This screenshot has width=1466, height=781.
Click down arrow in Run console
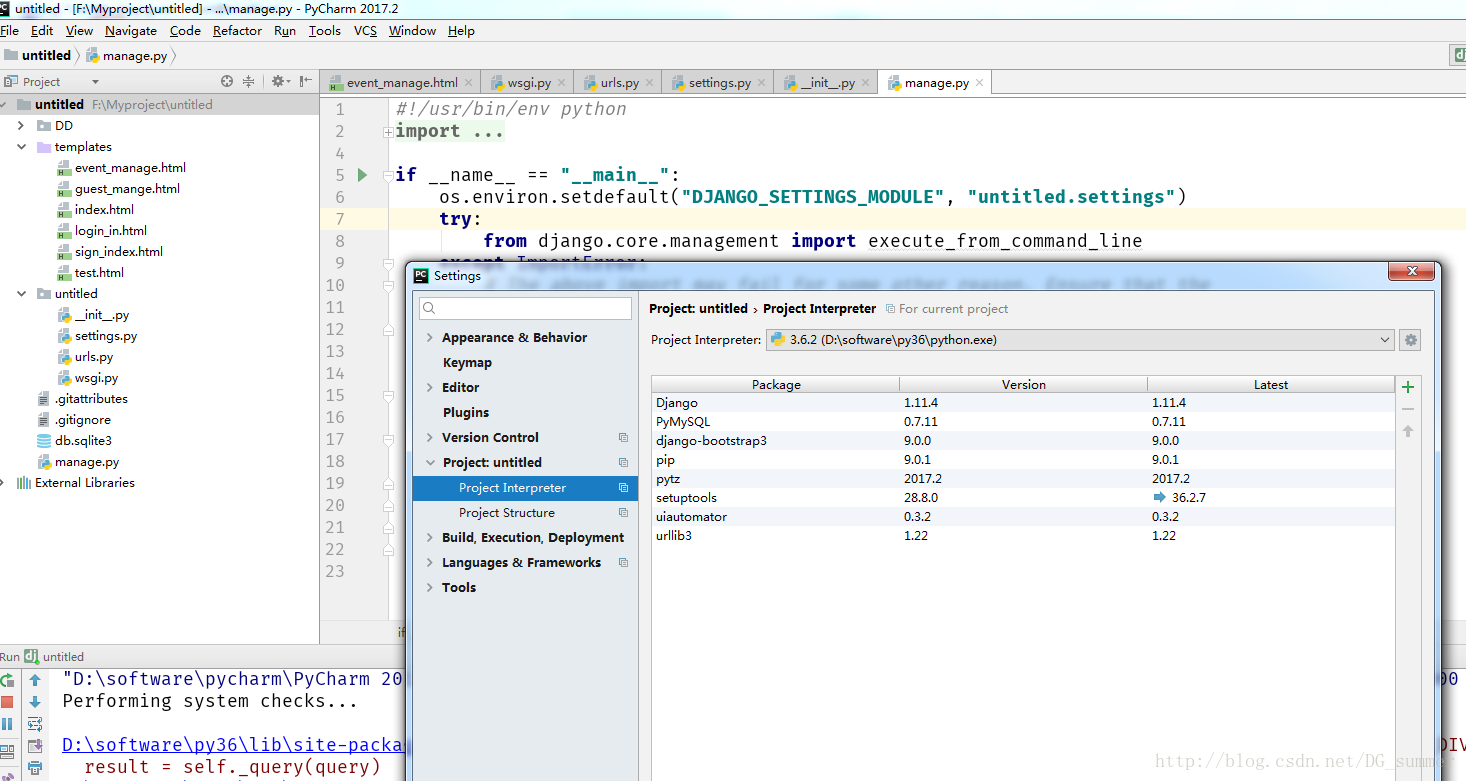(x=35, y=702)
